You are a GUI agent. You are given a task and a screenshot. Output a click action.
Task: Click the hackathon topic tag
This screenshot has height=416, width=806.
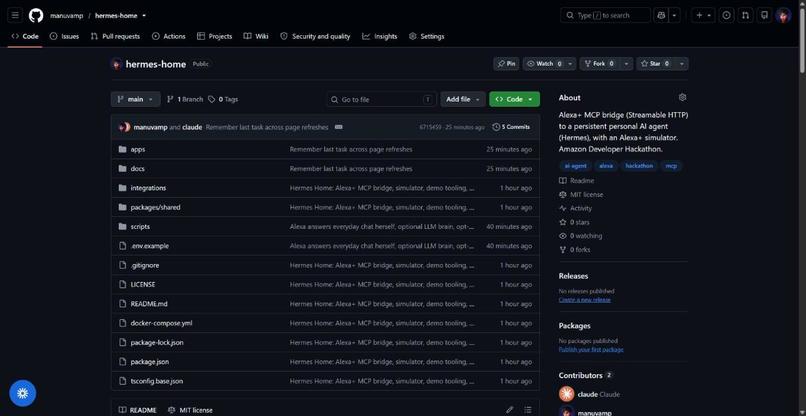(639, 166)
